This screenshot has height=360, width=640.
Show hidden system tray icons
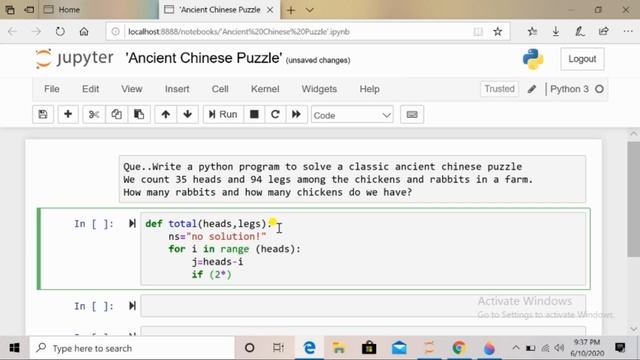516,348
